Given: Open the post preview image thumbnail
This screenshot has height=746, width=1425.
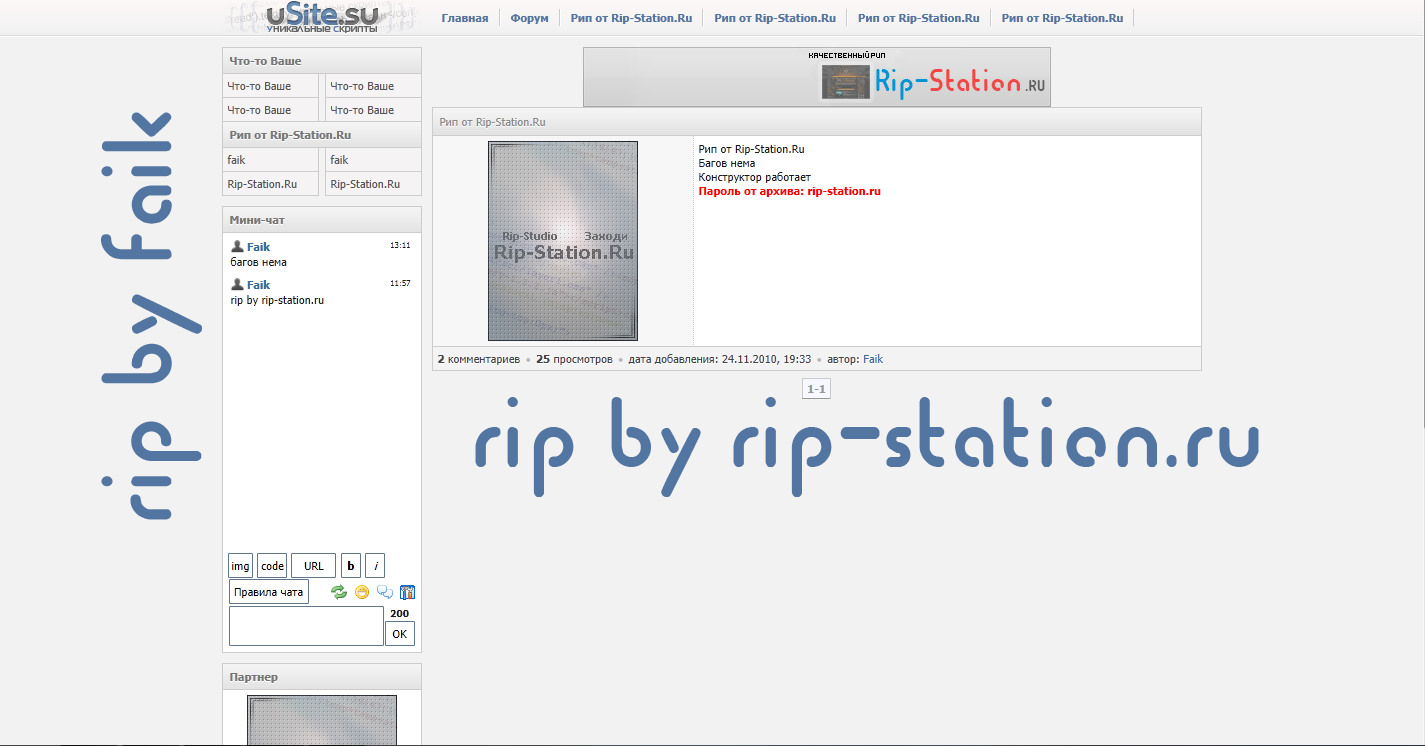Looking at the screenshot, I should (563, 241).
